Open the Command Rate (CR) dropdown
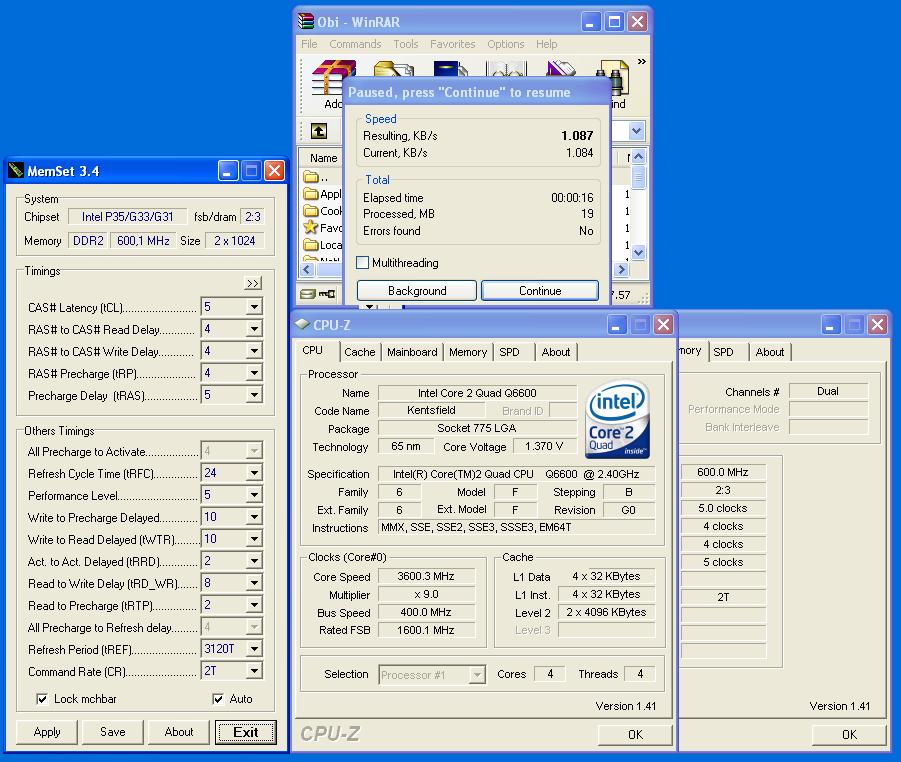Viewport: 901px width, 762px height. click(x=254, y=671)
